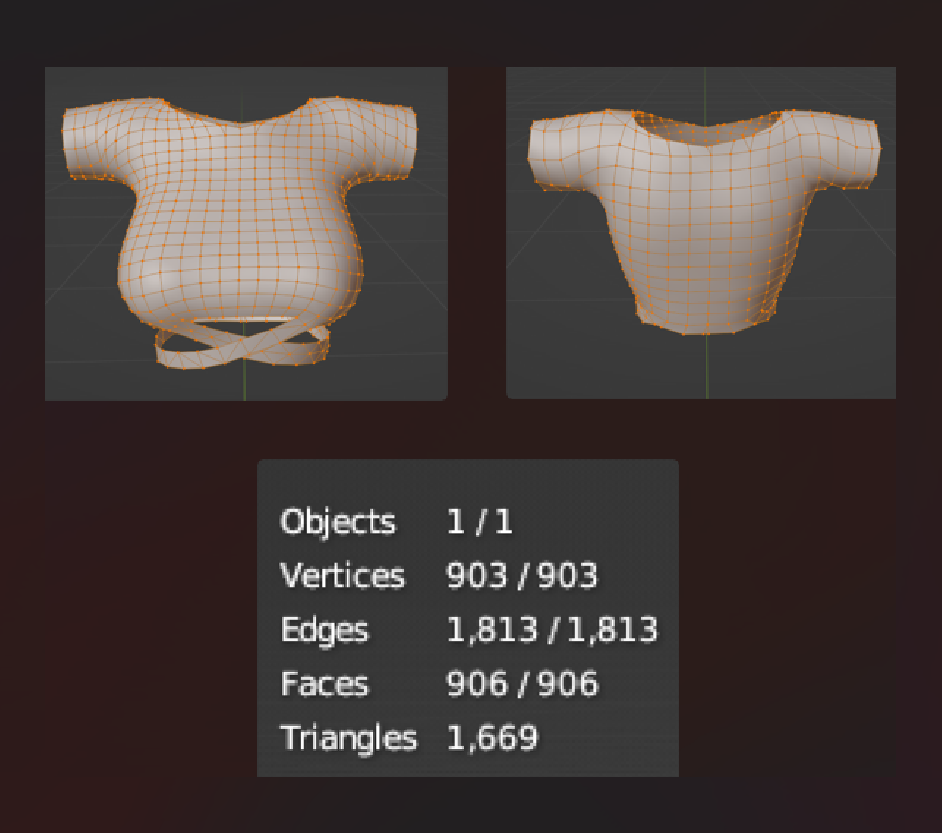942x833 pixels.
Task: Click the crossed straps under left shirt mesh
Action: point(242,344)
